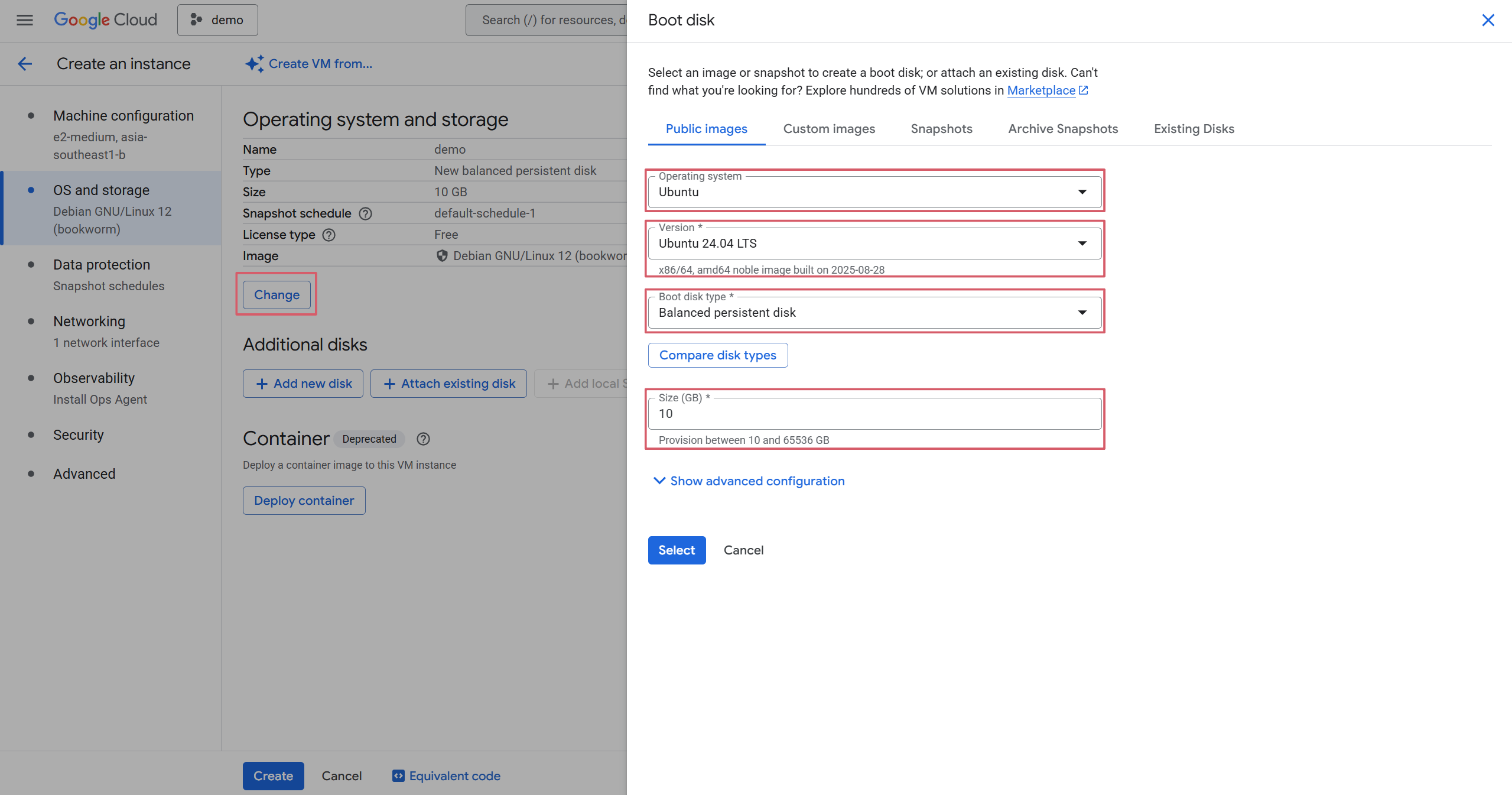Open the Existing Disks tab
Screen dimensions: 1512x795
[x=1194, y=129]
